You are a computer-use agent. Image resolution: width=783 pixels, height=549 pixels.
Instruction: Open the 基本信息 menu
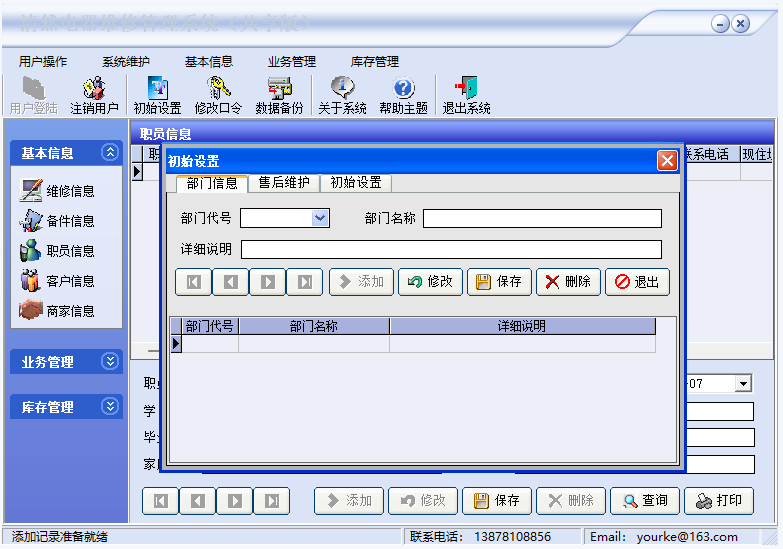209,61
